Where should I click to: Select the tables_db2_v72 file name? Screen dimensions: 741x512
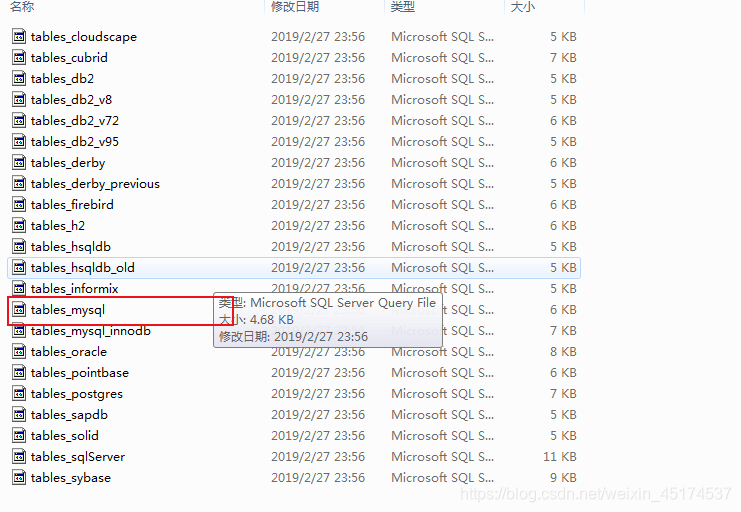75,121
